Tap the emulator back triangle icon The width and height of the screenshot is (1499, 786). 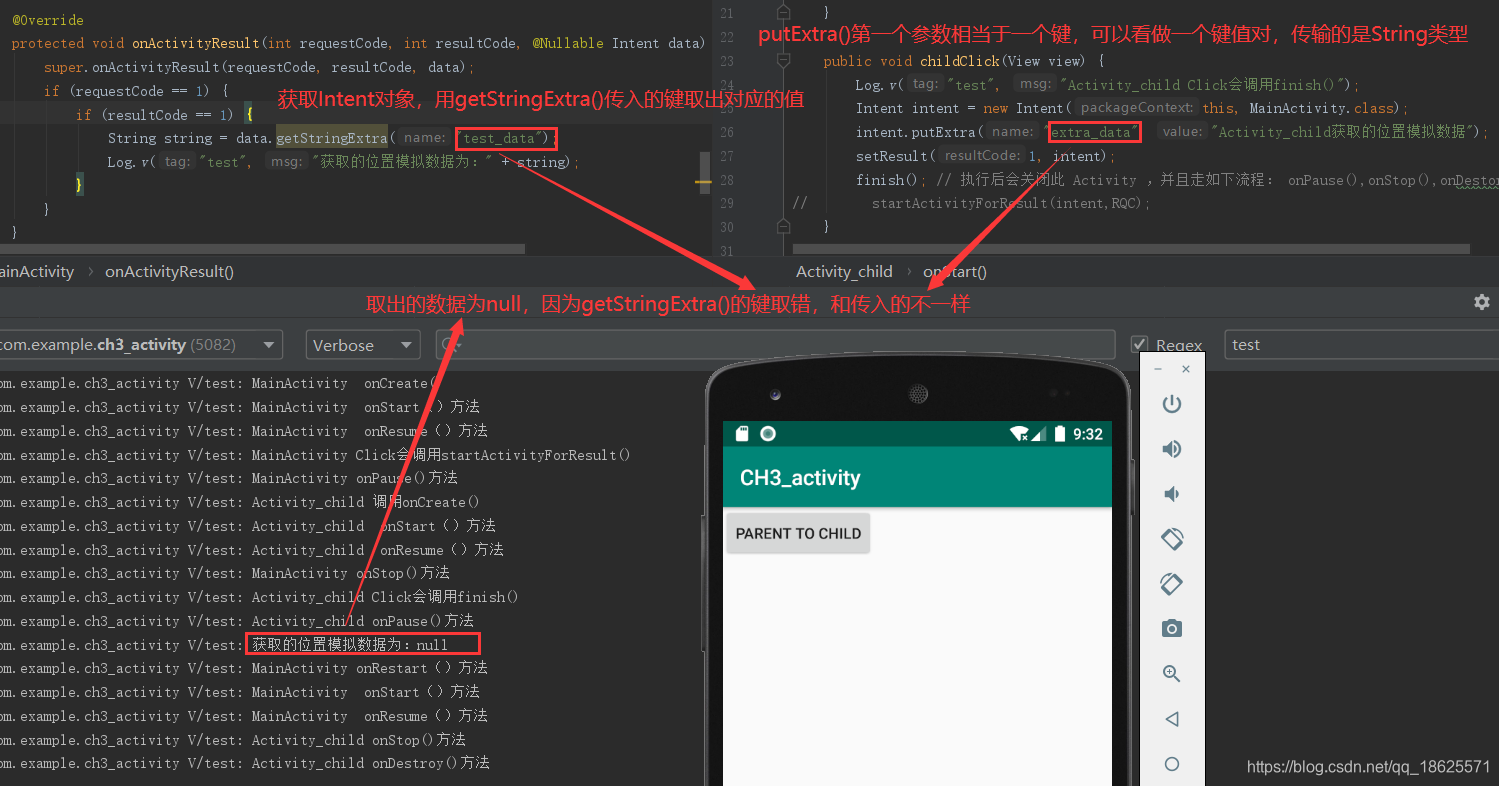click(x=1172, y=719)
